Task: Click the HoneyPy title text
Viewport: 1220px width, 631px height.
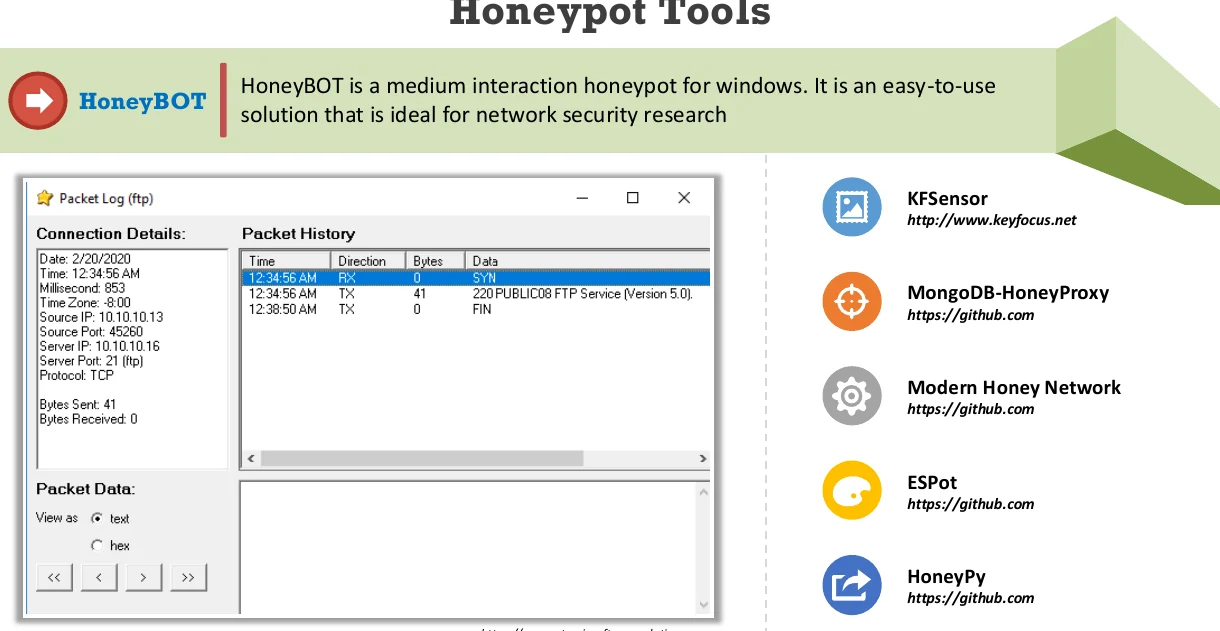Action: [x=946, y=577]
